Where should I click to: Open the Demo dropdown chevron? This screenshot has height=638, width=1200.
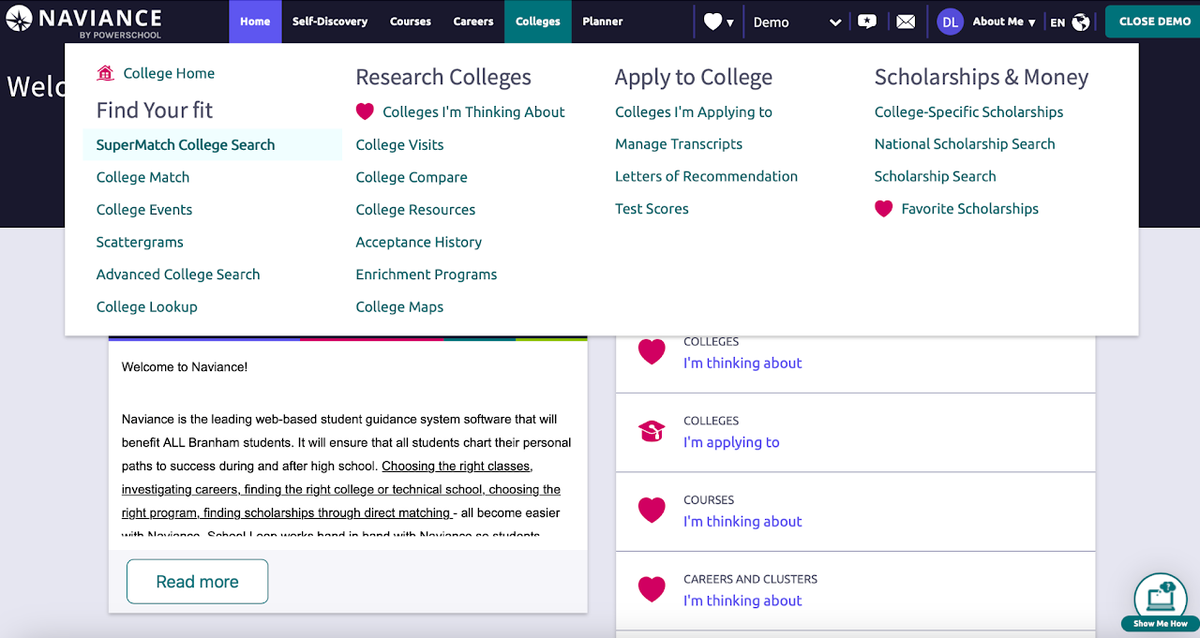tap(835, 20)
